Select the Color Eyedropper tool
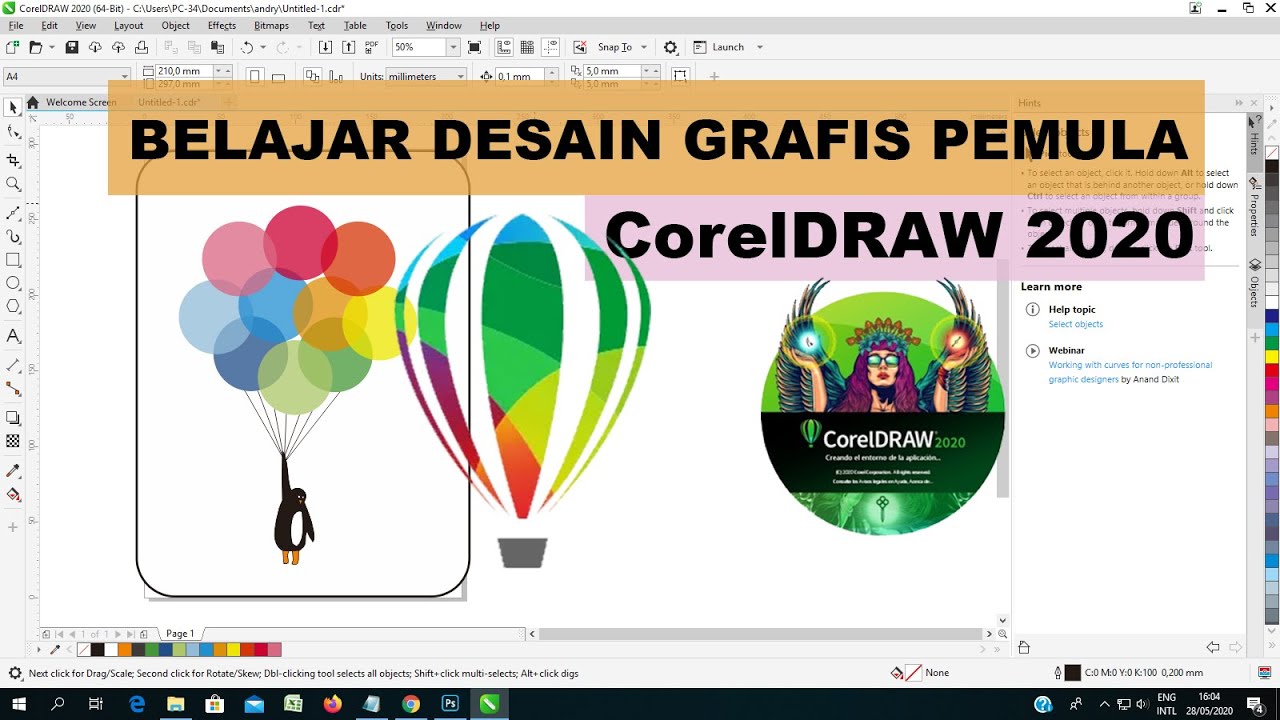This screenshot has width=1280, height=720. point(13,470)
